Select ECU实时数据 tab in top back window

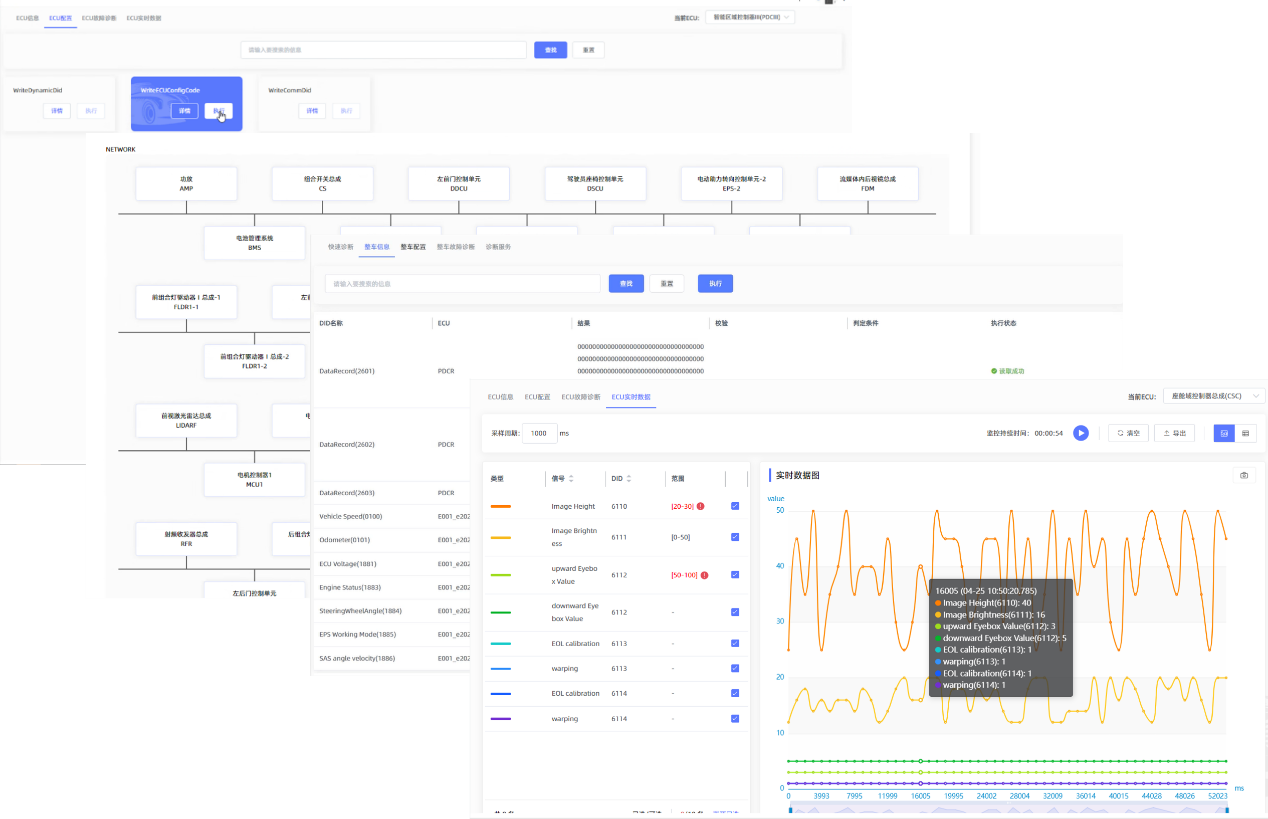tap(144, 18)
